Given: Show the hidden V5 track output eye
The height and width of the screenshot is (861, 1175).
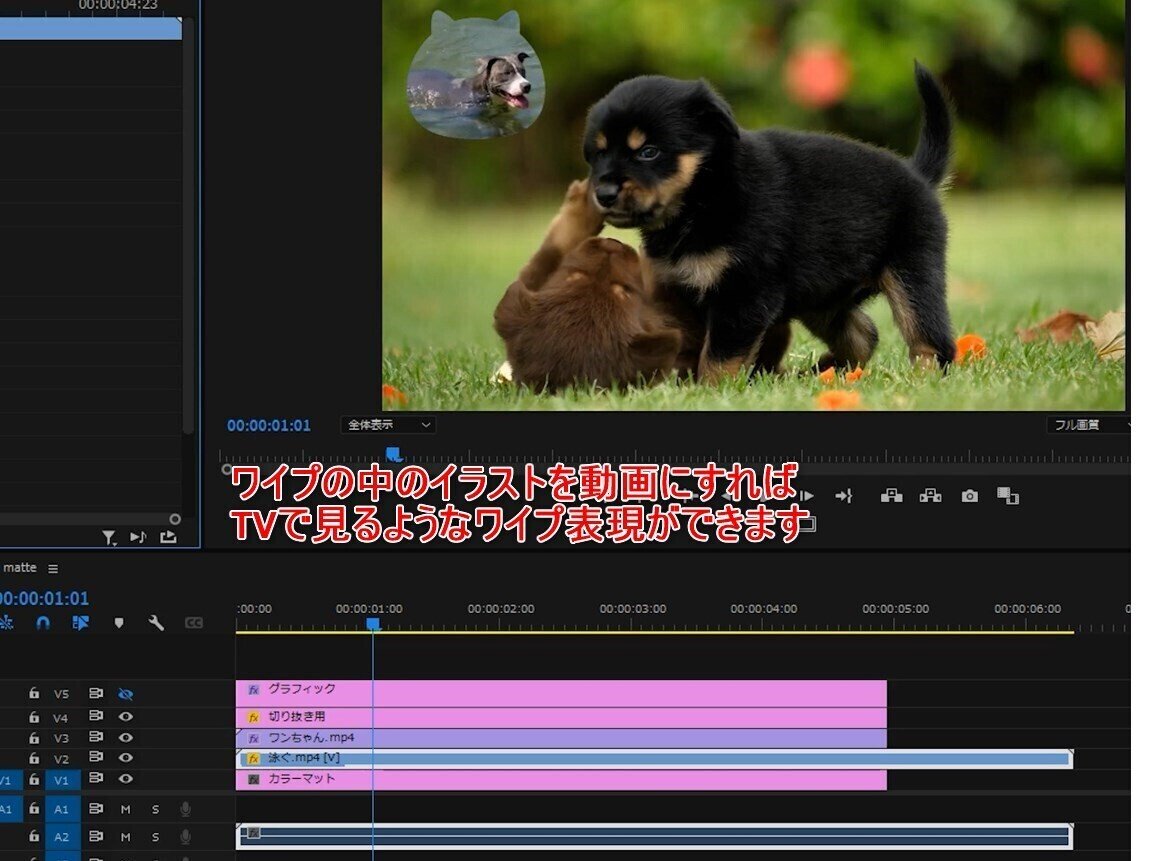Looking at the screenshot, I should 125,694.
